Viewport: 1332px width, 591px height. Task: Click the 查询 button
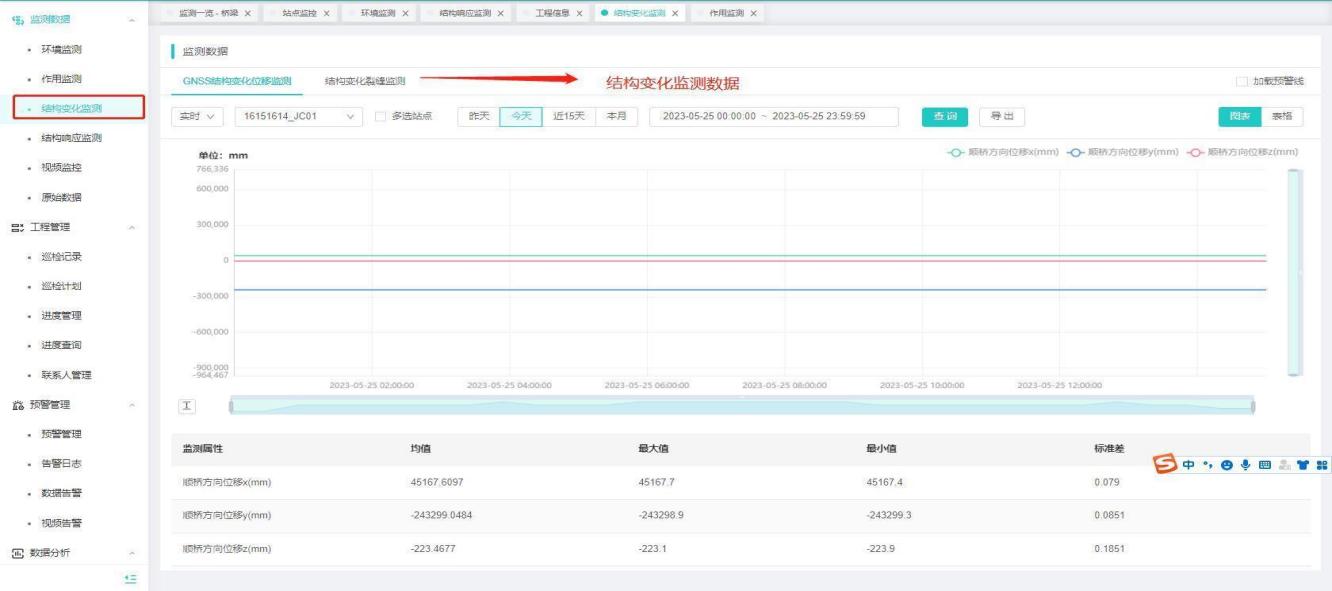944,116
